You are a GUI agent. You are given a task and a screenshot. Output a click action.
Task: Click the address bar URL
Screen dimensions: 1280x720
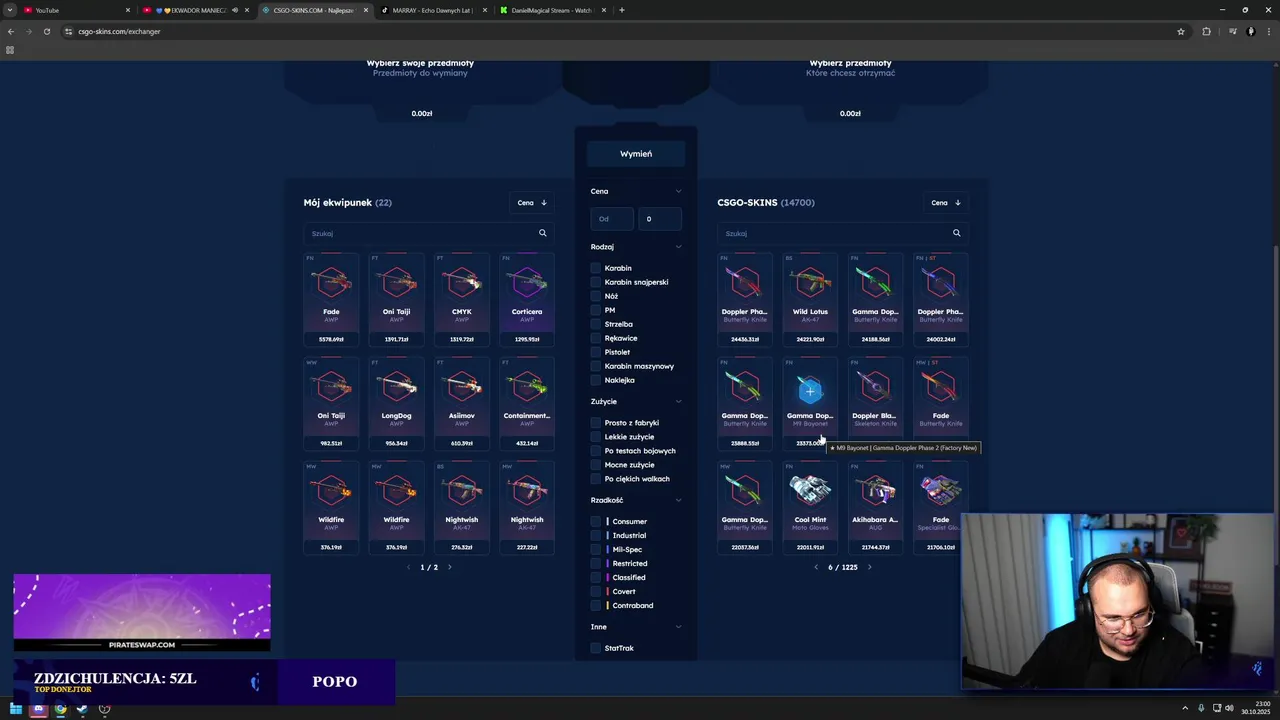[x=119, y=31]
